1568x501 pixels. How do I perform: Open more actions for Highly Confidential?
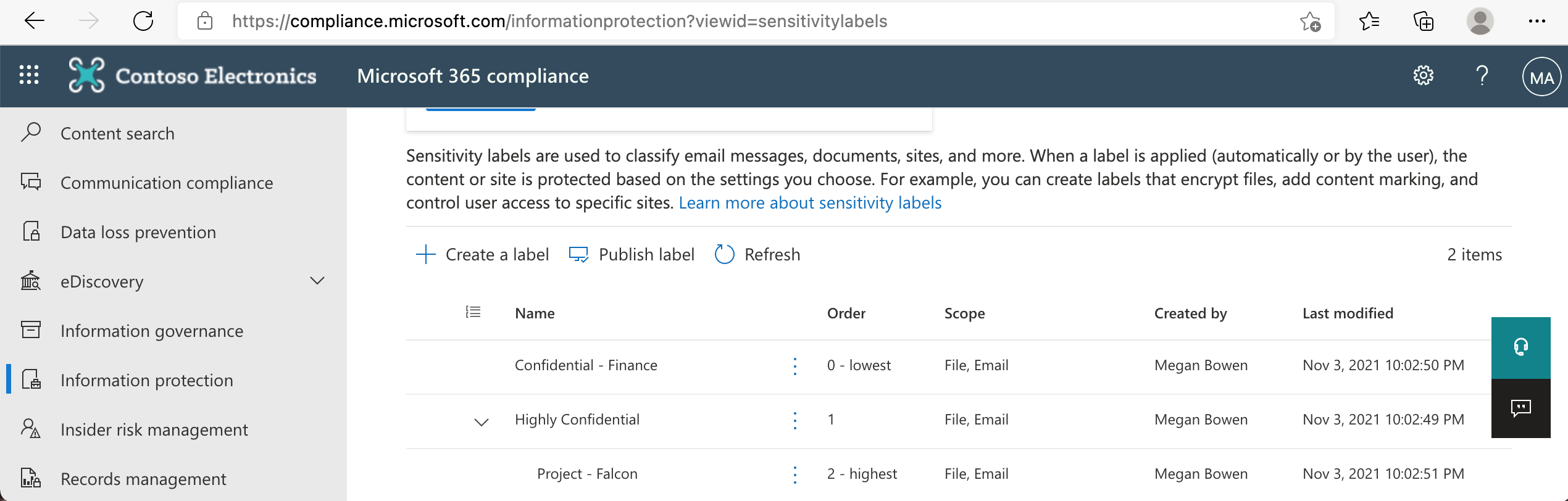point(794,420)
